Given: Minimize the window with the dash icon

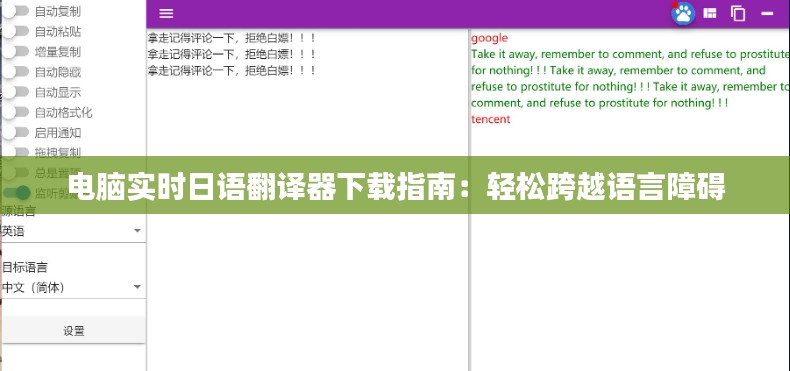Looking at the screenshot, I should tap(767, 14).
